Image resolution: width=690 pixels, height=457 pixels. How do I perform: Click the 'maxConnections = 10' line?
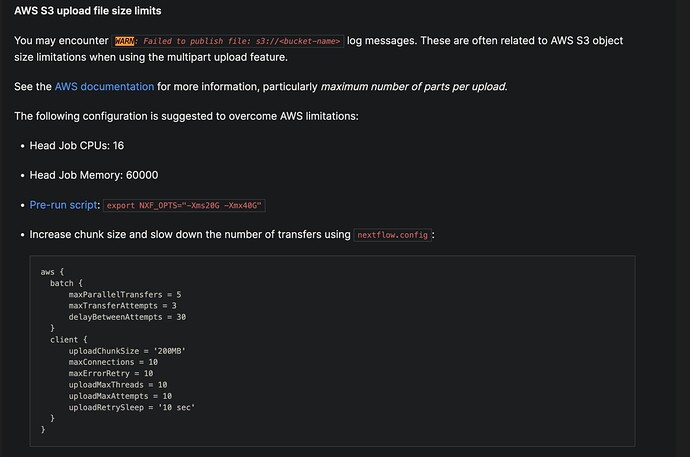113,362
